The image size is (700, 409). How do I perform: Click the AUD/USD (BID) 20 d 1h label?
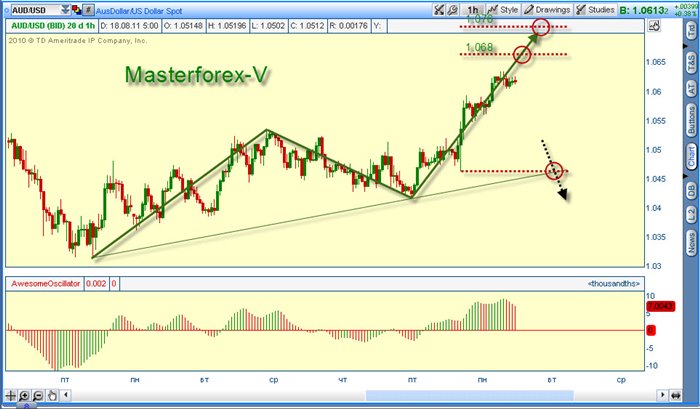(x=53, y=26)
